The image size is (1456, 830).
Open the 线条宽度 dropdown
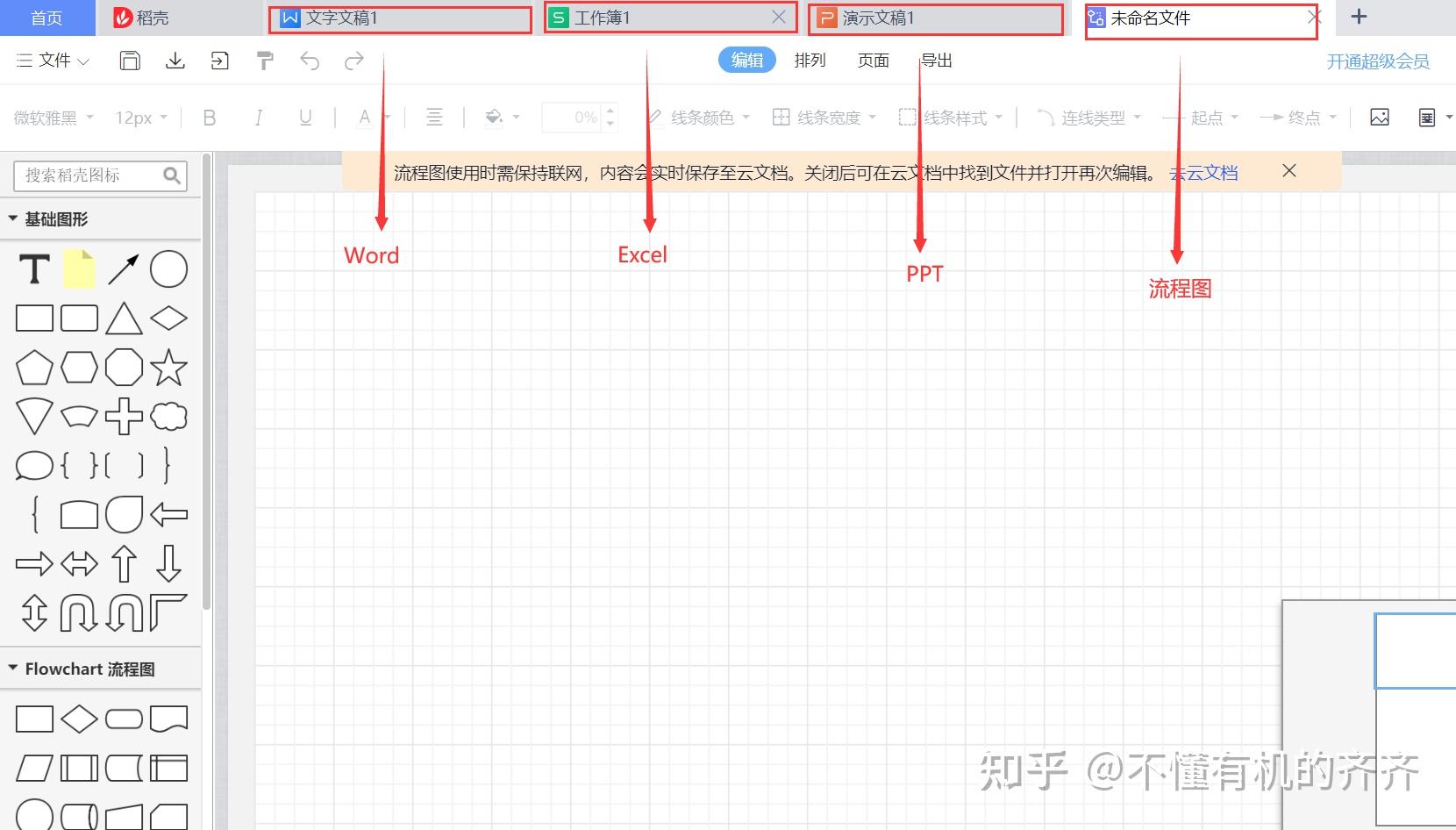(824, 118)
